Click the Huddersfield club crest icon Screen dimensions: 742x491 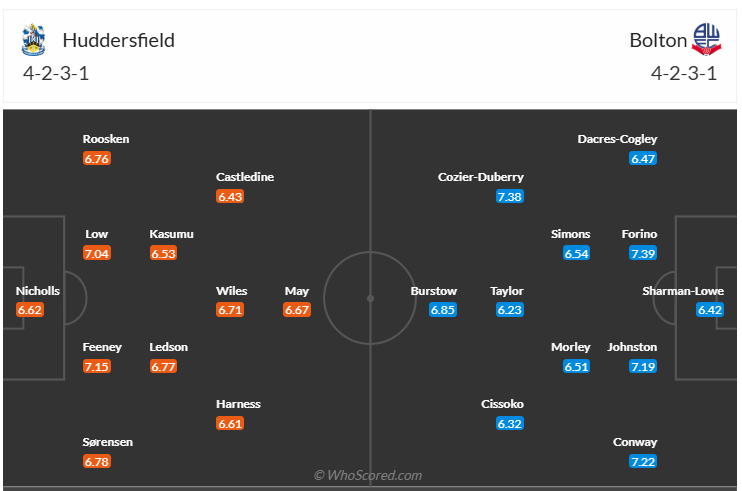coord(33,40)
